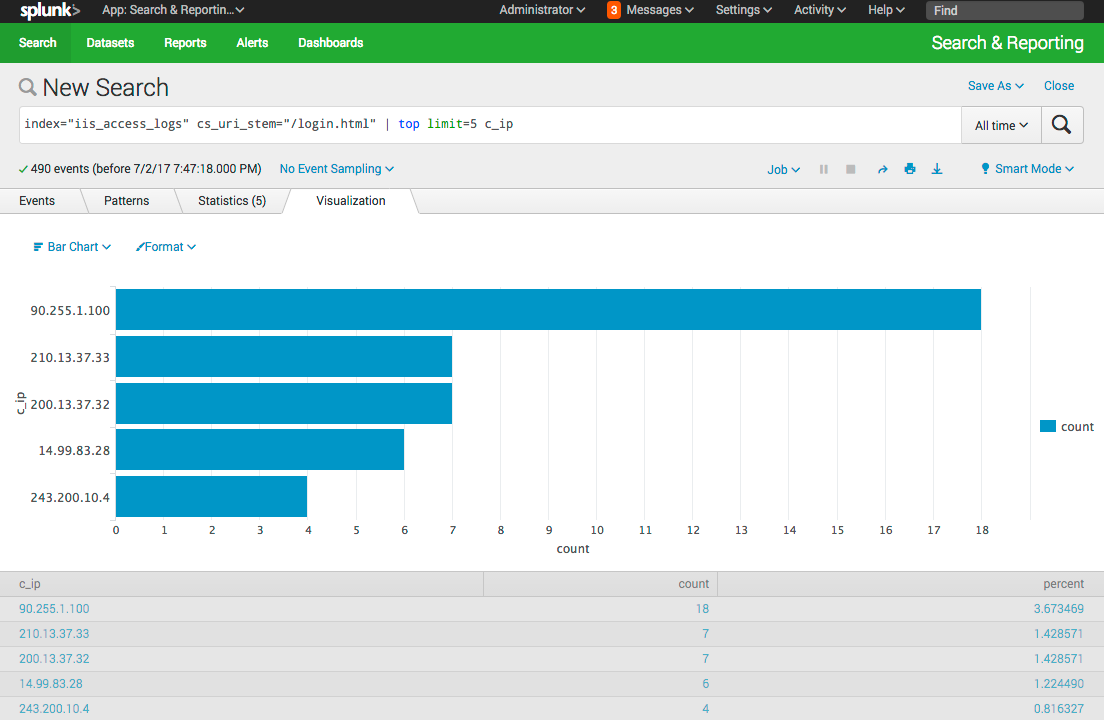Screen dimensions: 1104x720
Task: Click the Close link
Action: (x=1059, y=86)
